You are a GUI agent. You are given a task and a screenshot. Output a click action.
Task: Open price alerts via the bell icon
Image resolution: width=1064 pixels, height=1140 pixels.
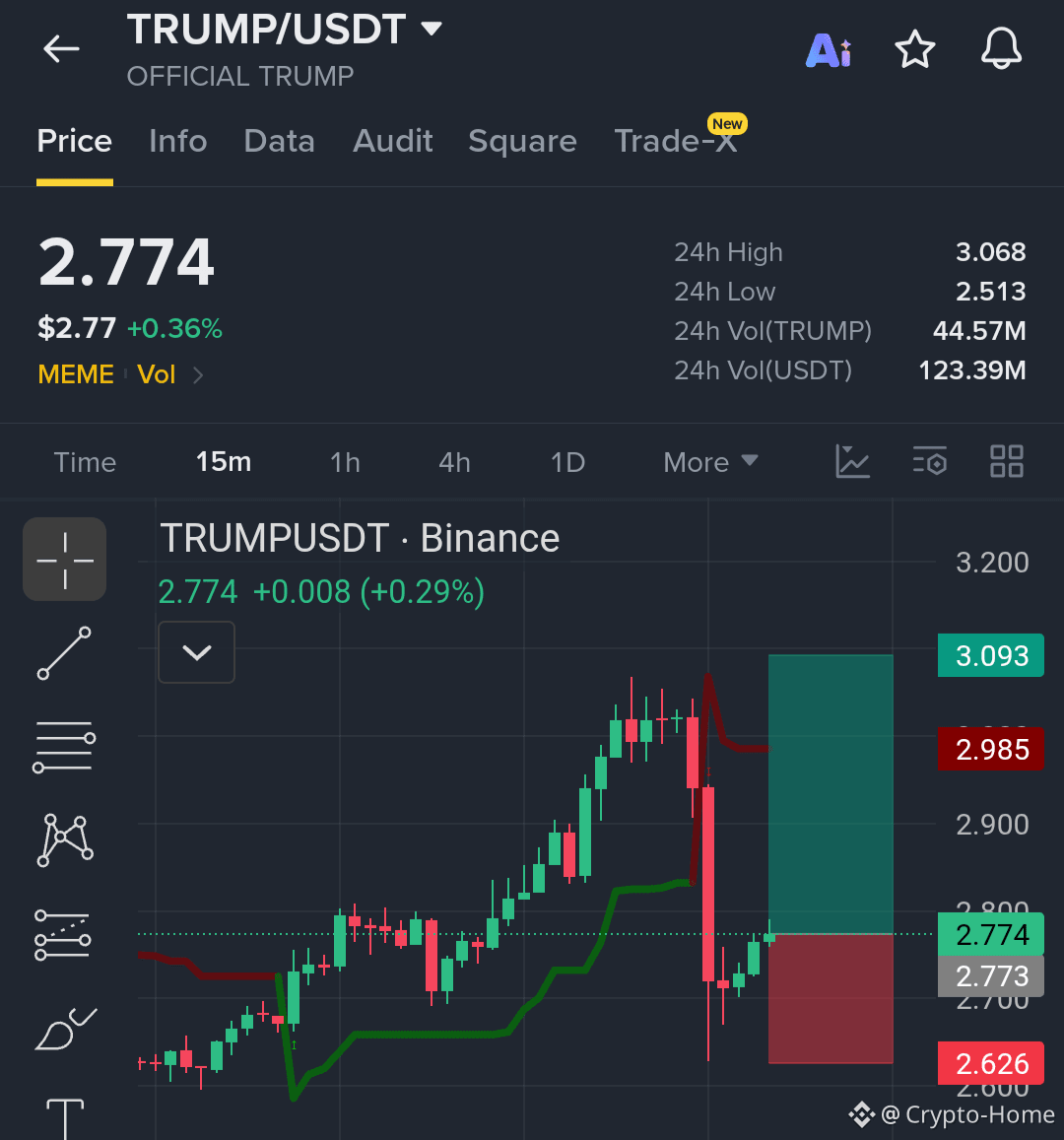(x=1001, y=48)
